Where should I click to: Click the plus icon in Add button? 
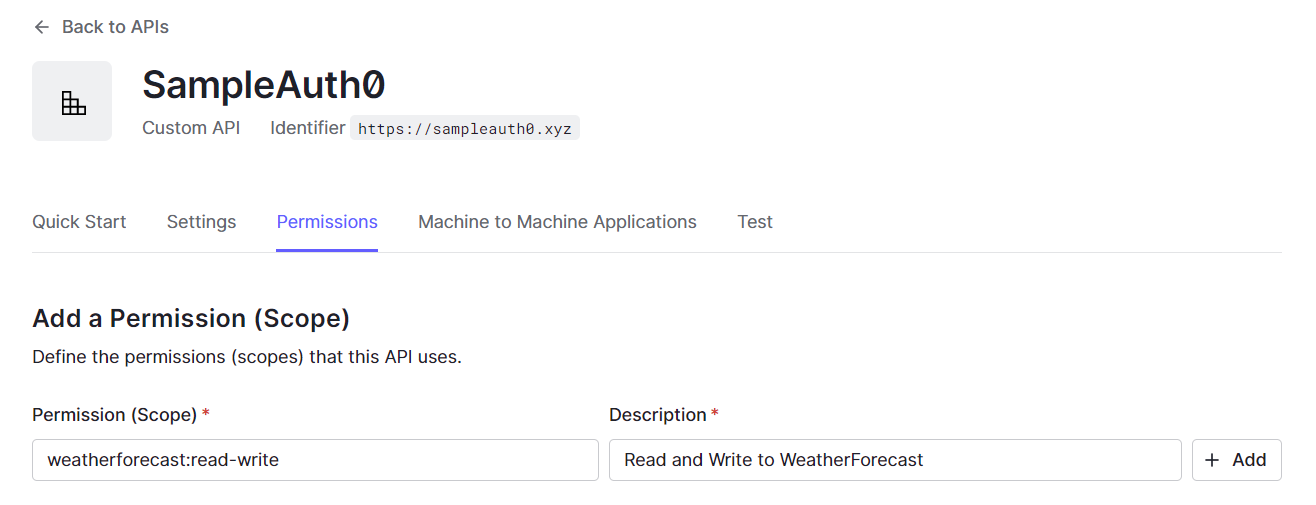[x=1213, y=460]
